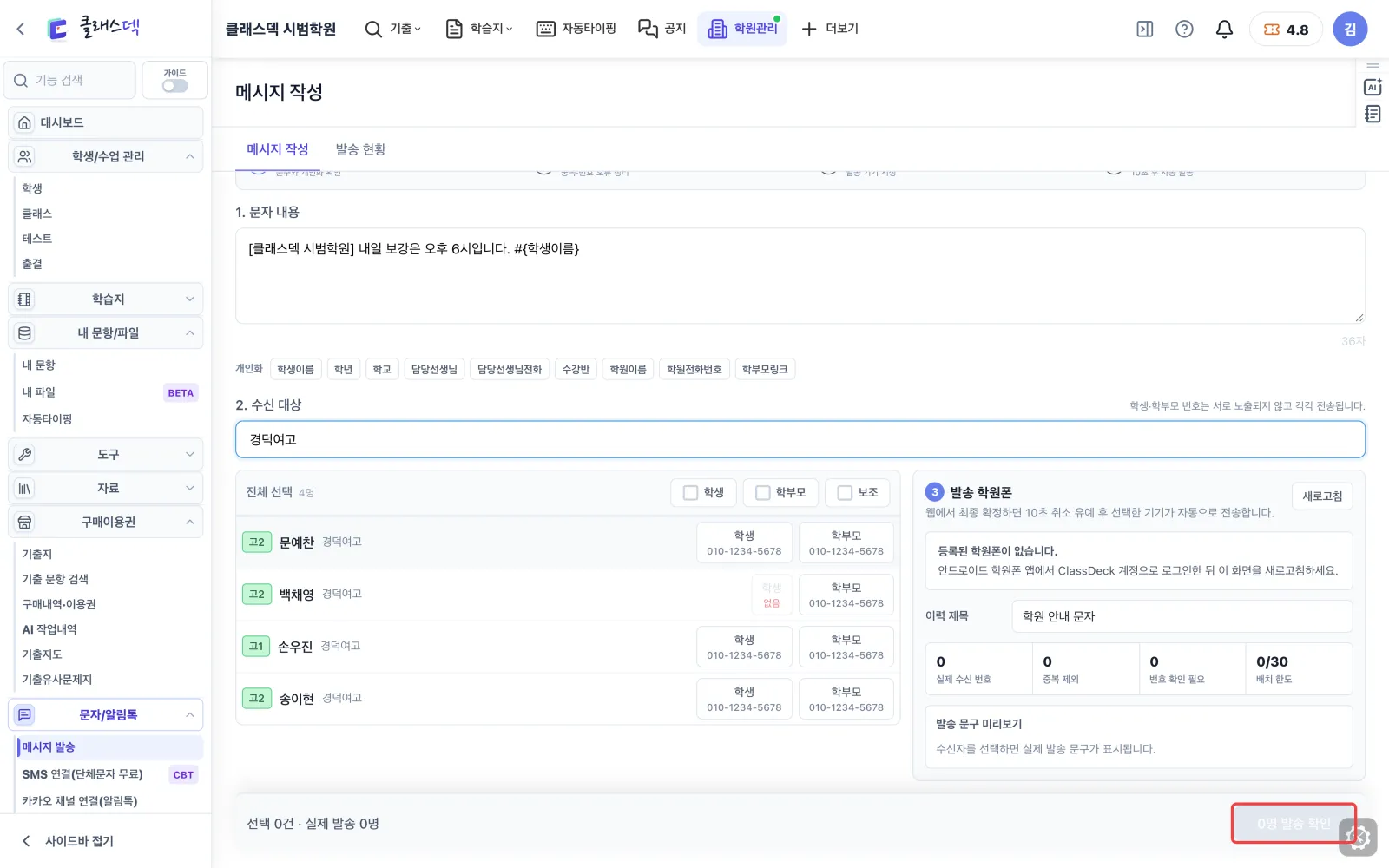1389x868 pixels.
Task: Check the 학생 select-all checkbox
Action: click(690, 492)
